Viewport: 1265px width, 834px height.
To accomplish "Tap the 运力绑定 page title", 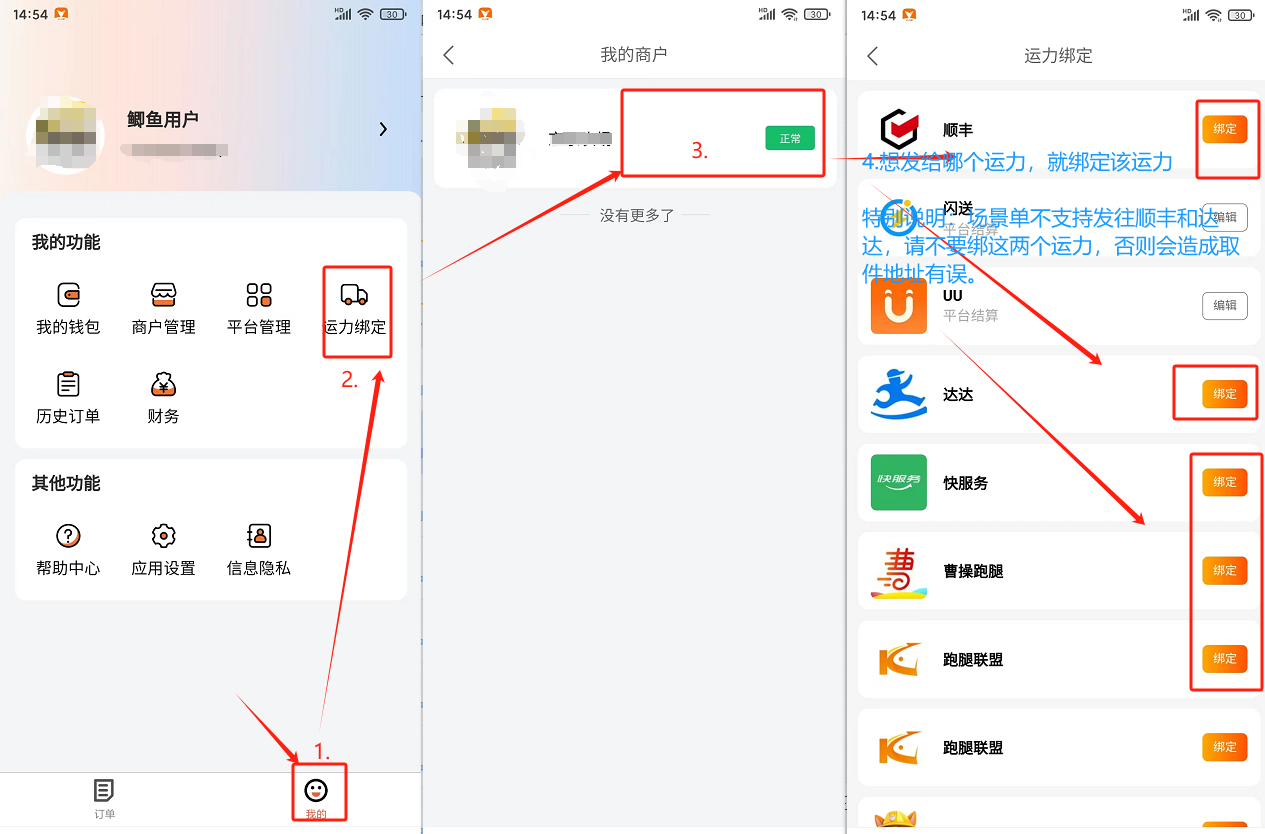I will point(1058,56).
